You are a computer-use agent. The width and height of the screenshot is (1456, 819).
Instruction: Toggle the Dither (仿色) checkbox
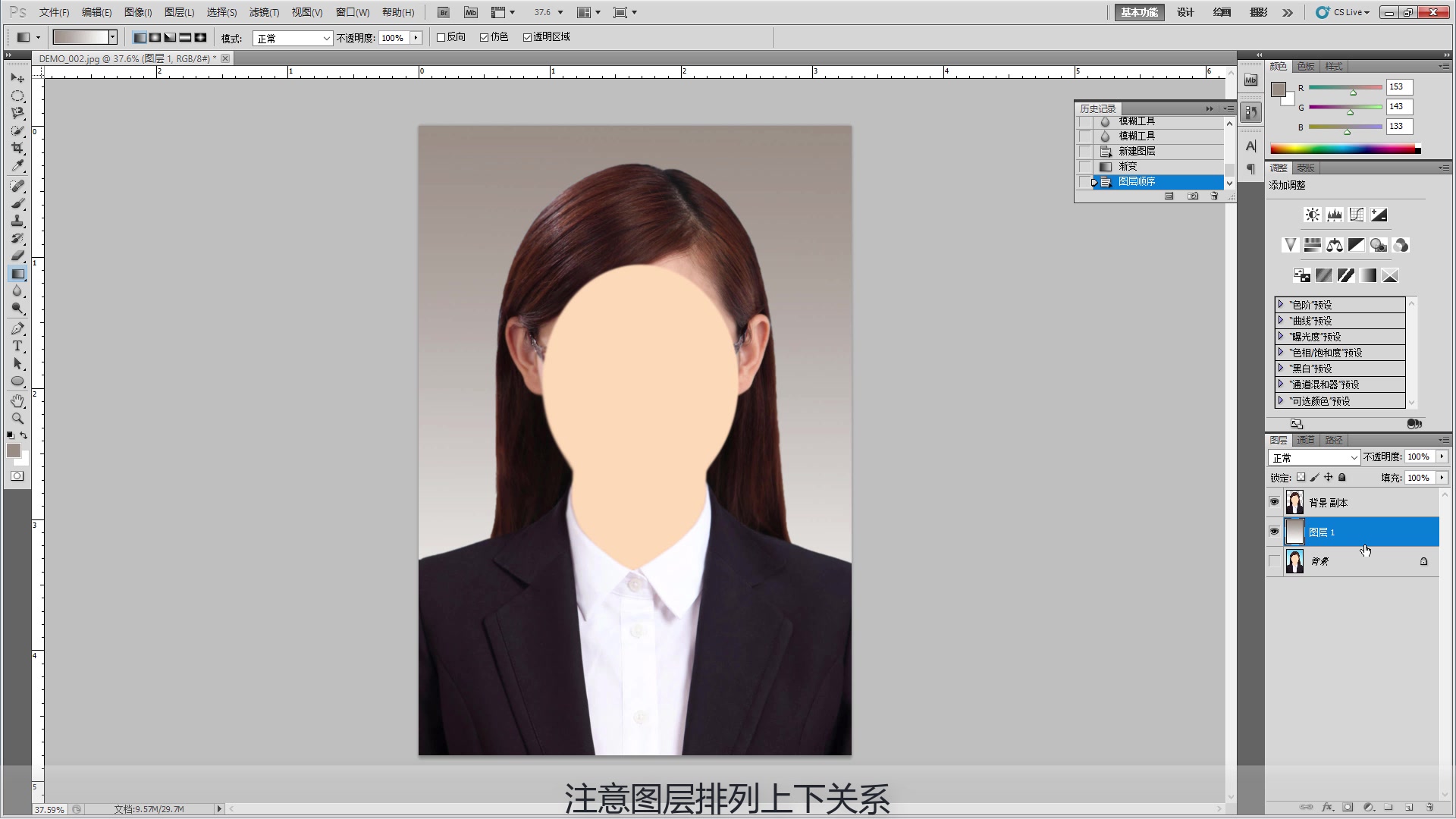[x=484, y=37]
